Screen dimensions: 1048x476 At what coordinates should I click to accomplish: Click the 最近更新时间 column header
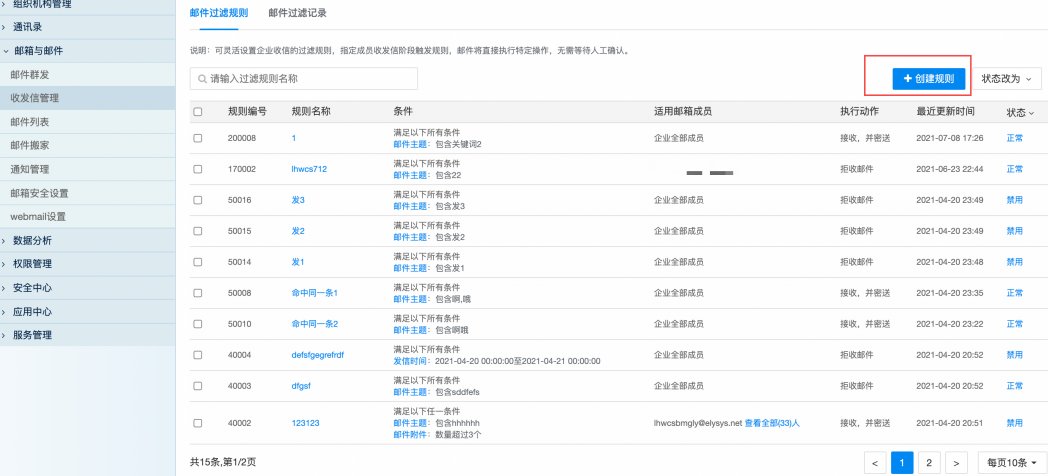tap(945, 112)
